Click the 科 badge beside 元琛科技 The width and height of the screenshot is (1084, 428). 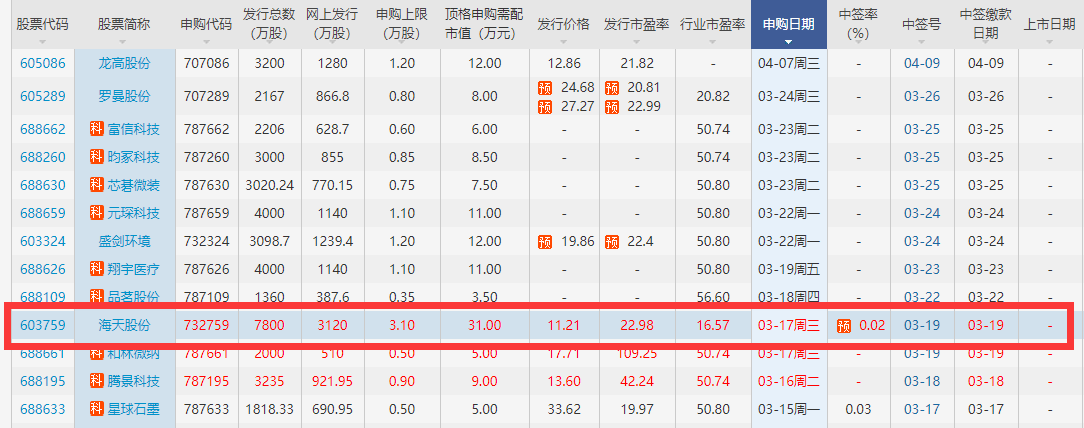[96, 213]
